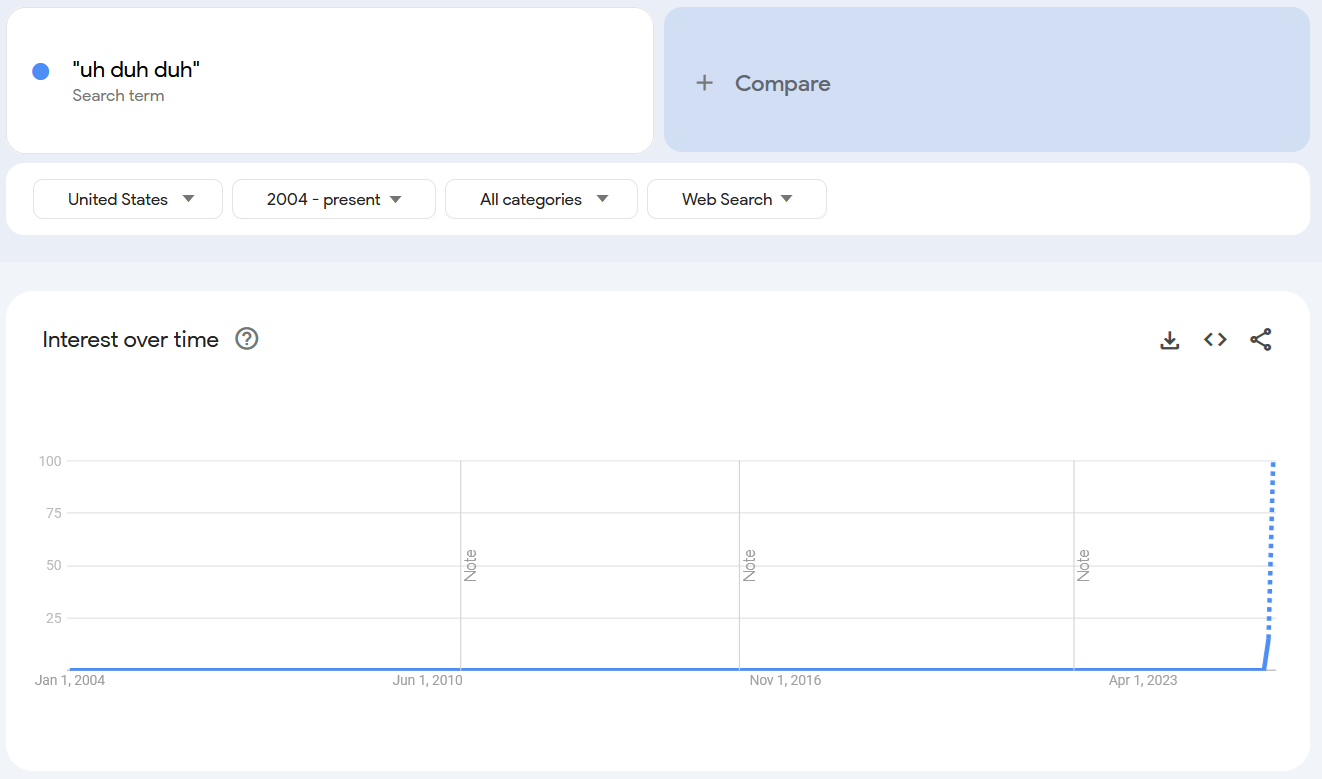1322x779 pixels.
Task: Download the Interest over time data as CSV
Action: 1169,340
